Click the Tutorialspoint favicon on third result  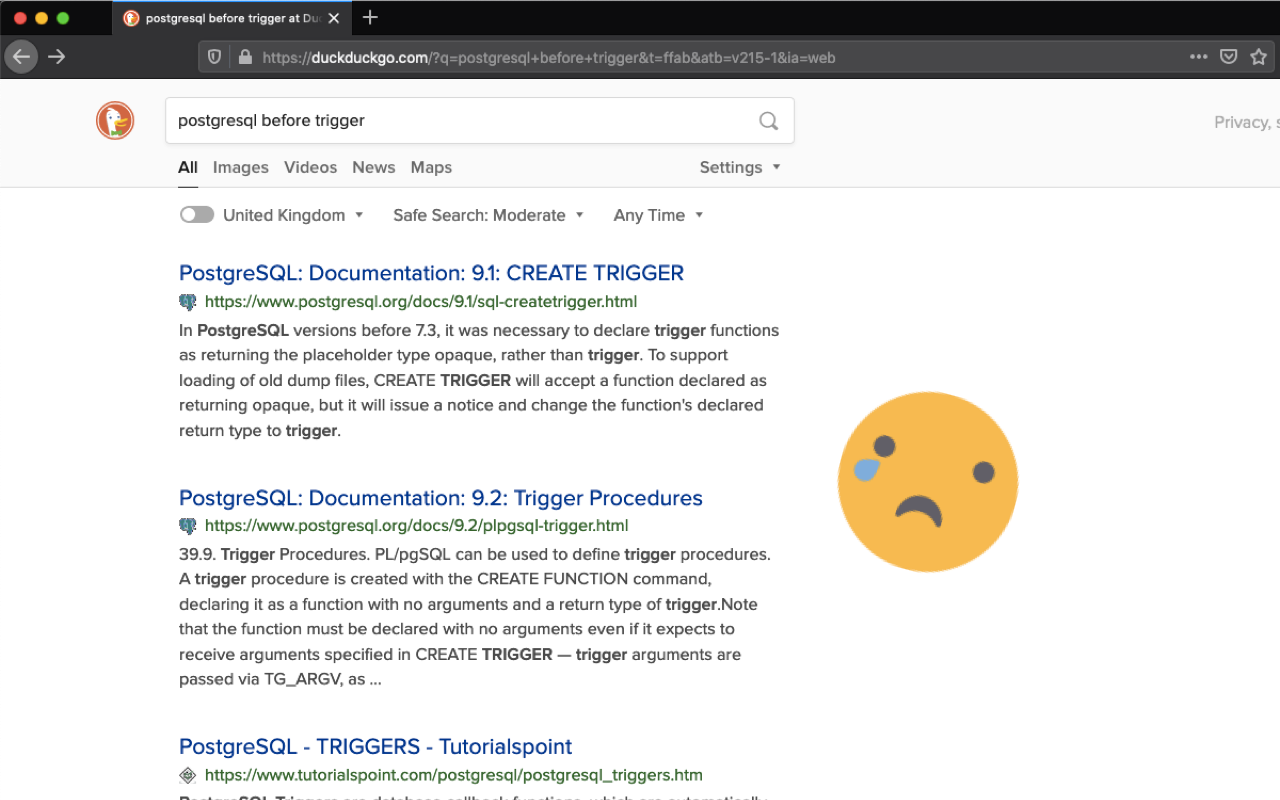coord(188,775)
